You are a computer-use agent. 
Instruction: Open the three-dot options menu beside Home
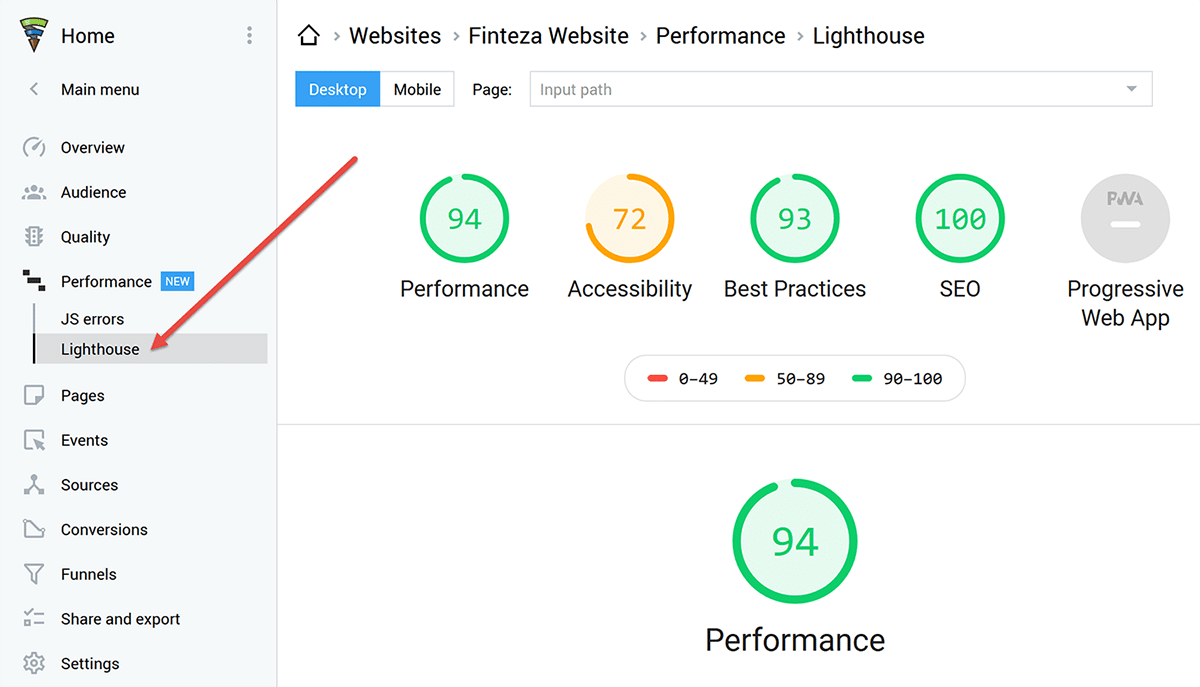point(249,36)
